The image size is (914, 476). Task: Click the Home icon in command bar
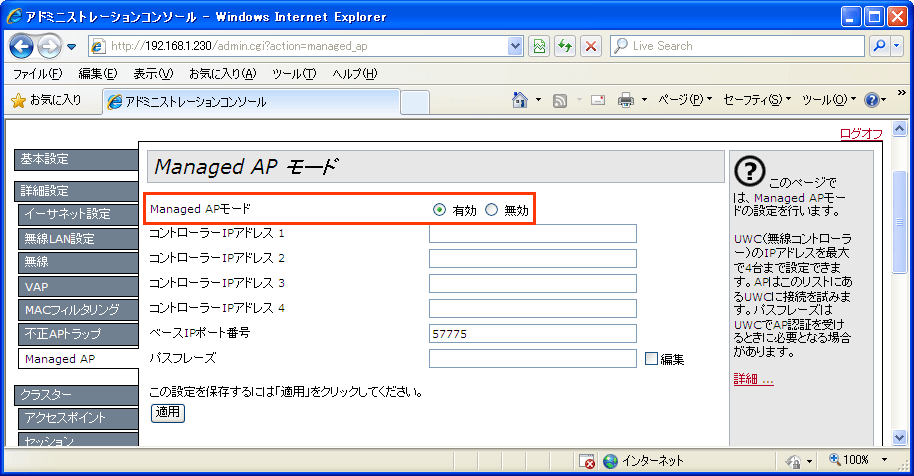(519, 100)
